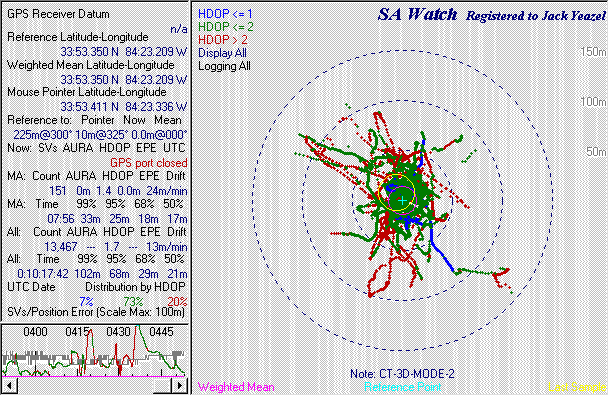Click the cyan reference crosshair on the plot
Viewport: 609px width, 396px height.
[x=403, y=200]
